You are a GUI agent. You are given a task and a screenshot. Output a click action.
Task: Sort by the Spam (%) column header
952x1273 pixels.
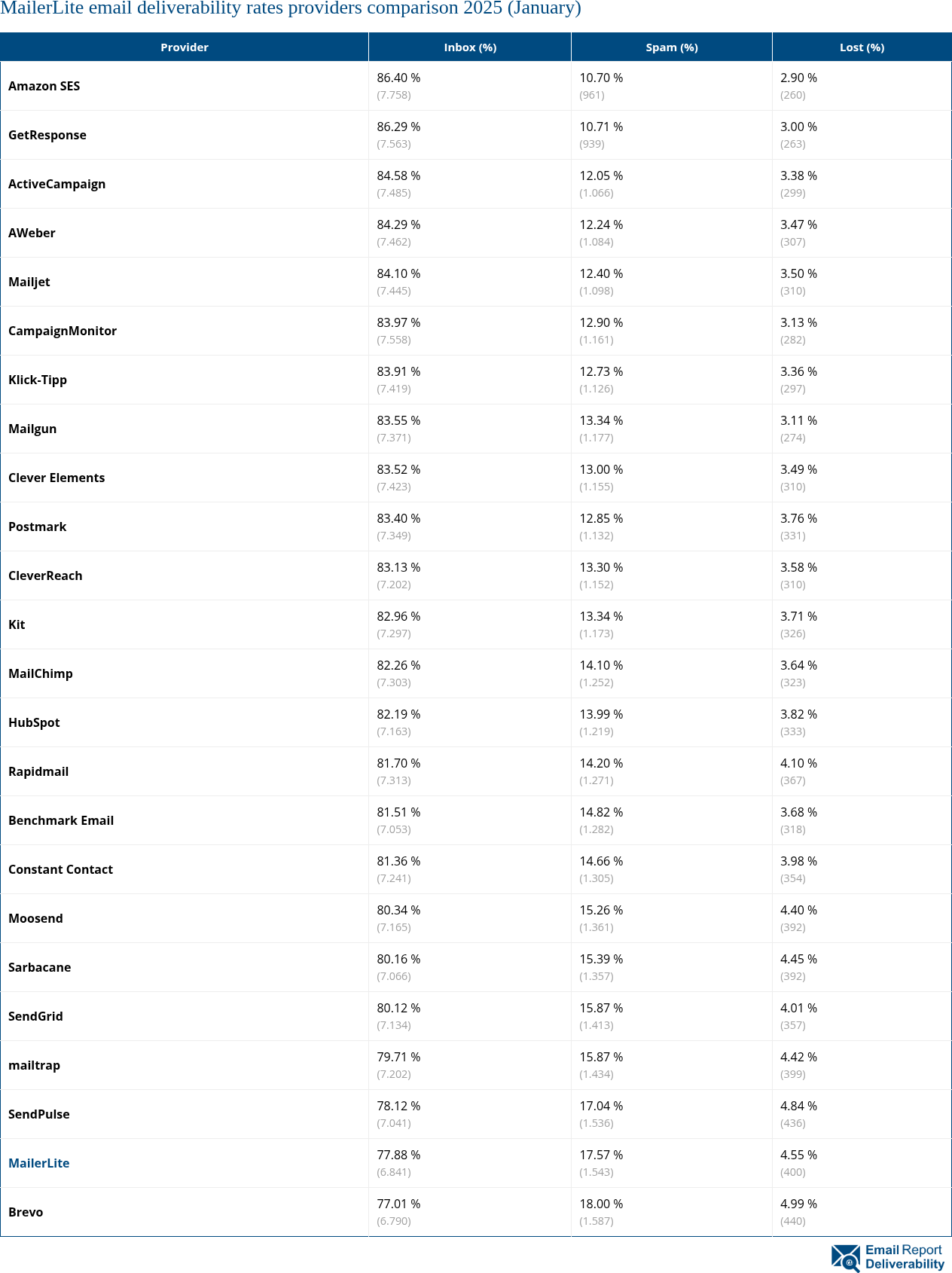click(672, 47)
